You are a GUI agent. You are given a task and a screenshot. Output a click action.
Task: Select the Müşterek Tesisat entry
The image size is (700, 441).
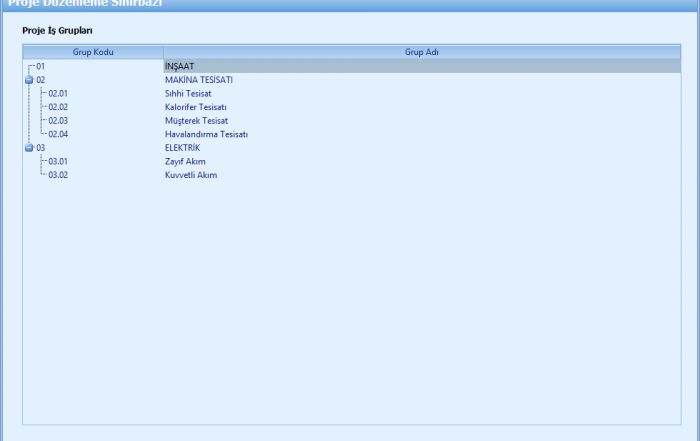pyautogui.click(x=196, y=120)
